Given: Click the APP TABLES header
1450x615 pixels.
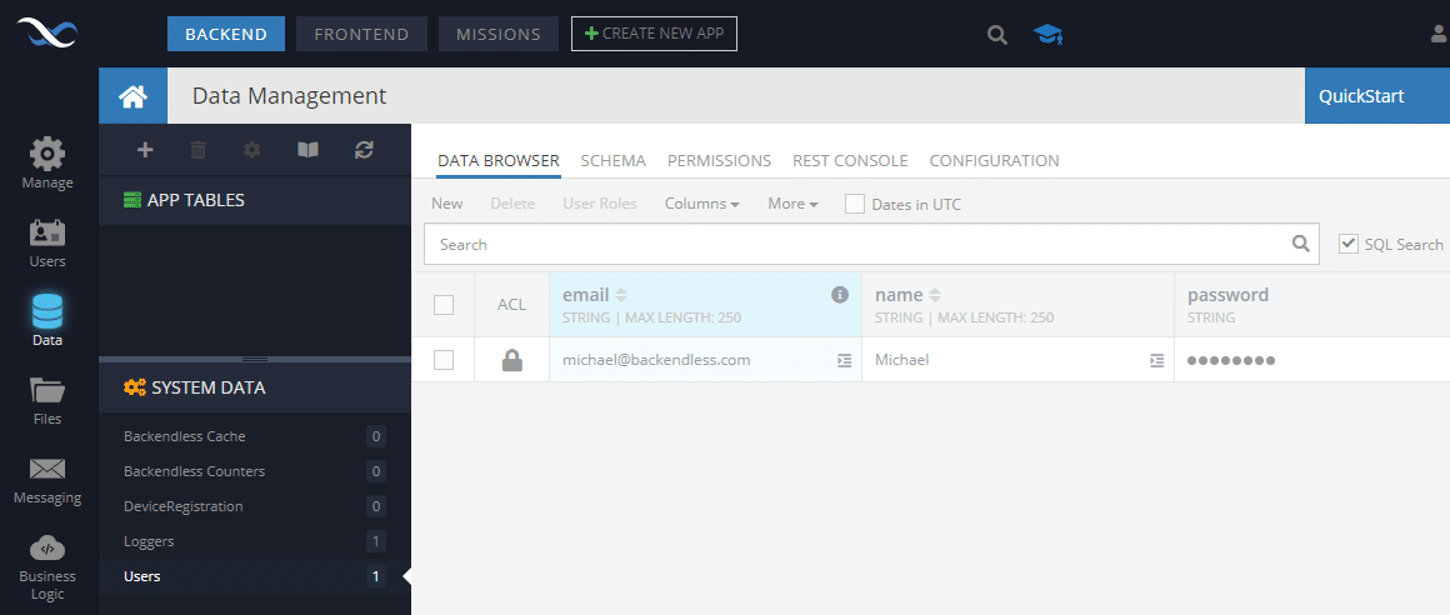Looking at the screenshot, I should [x=255, y=200].
